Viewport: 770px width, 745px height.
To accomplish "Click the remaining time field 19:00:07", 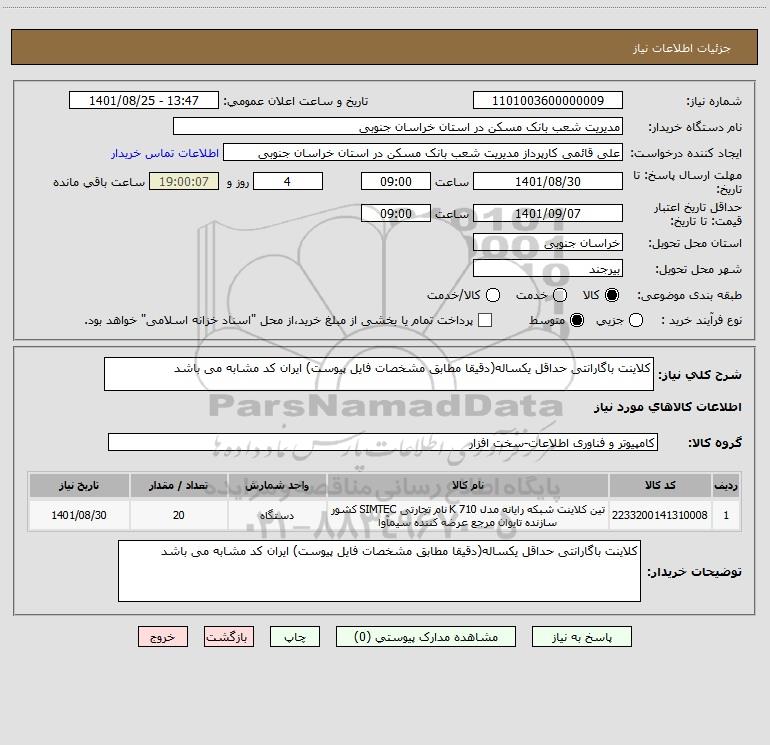I will [184, 181].
